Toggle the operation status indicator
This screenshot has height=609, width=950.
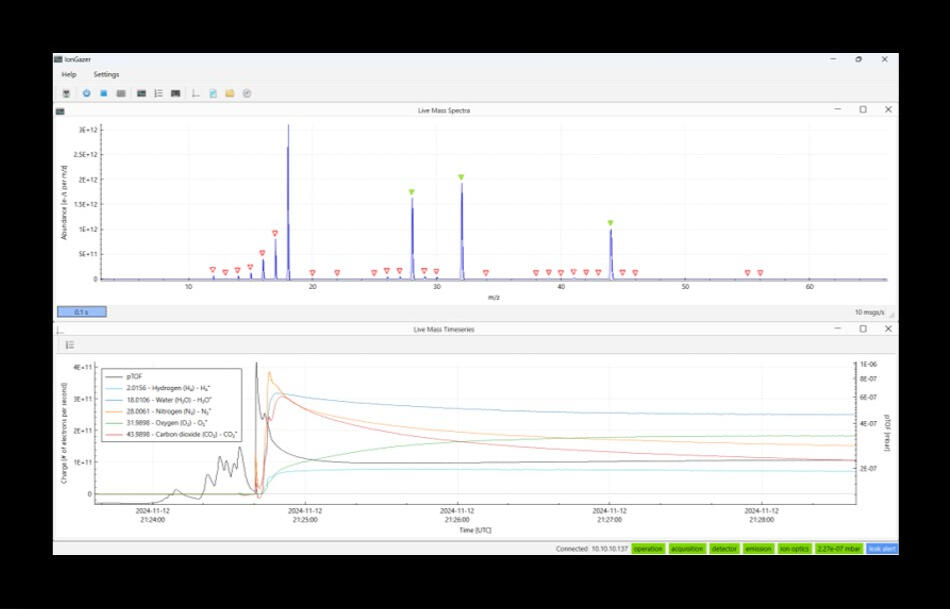pos(647,549)
